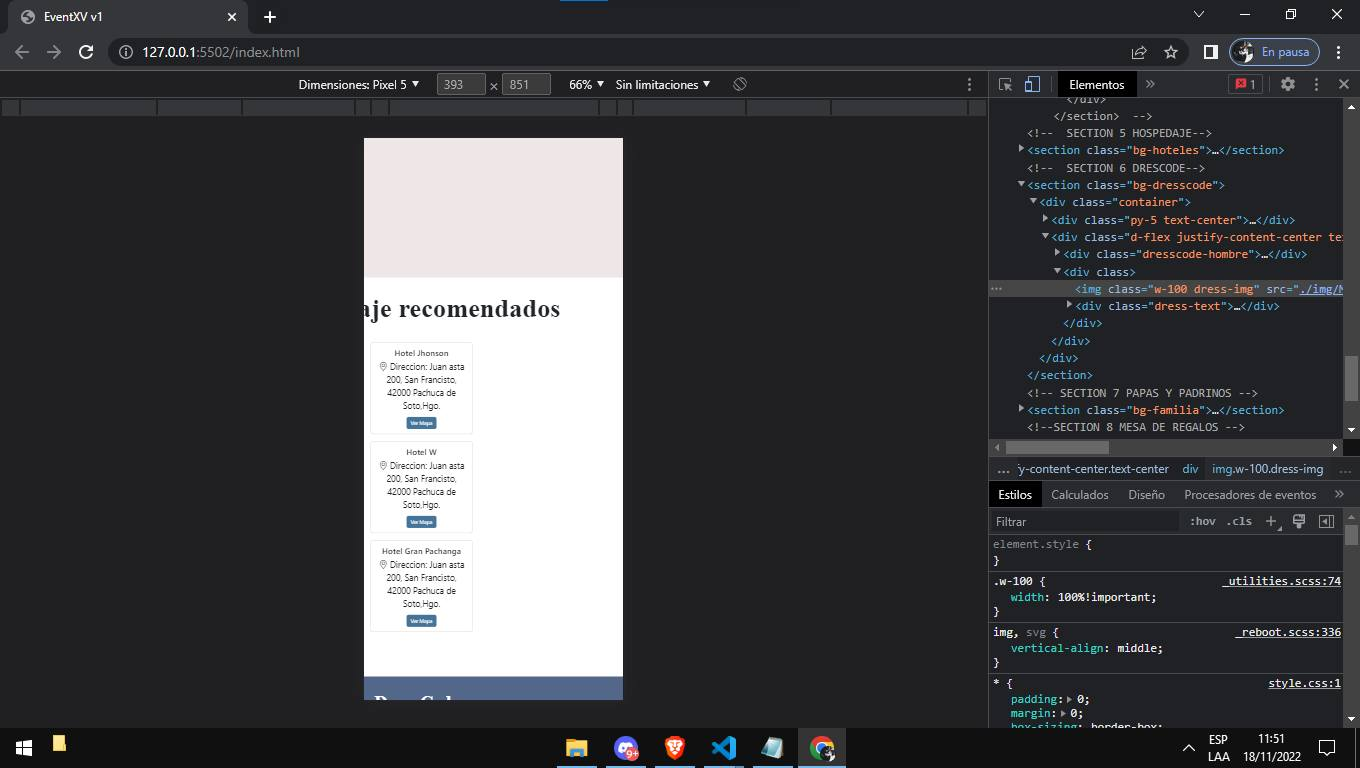Switch to the Calculados tab
The image size is (1360, 768).
coord(1080,495)
